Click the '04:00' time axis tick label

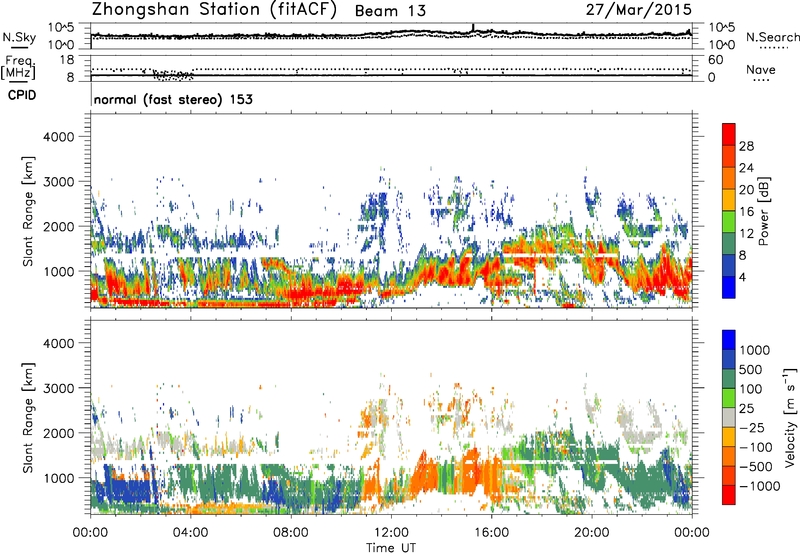[x=190, y=533]
